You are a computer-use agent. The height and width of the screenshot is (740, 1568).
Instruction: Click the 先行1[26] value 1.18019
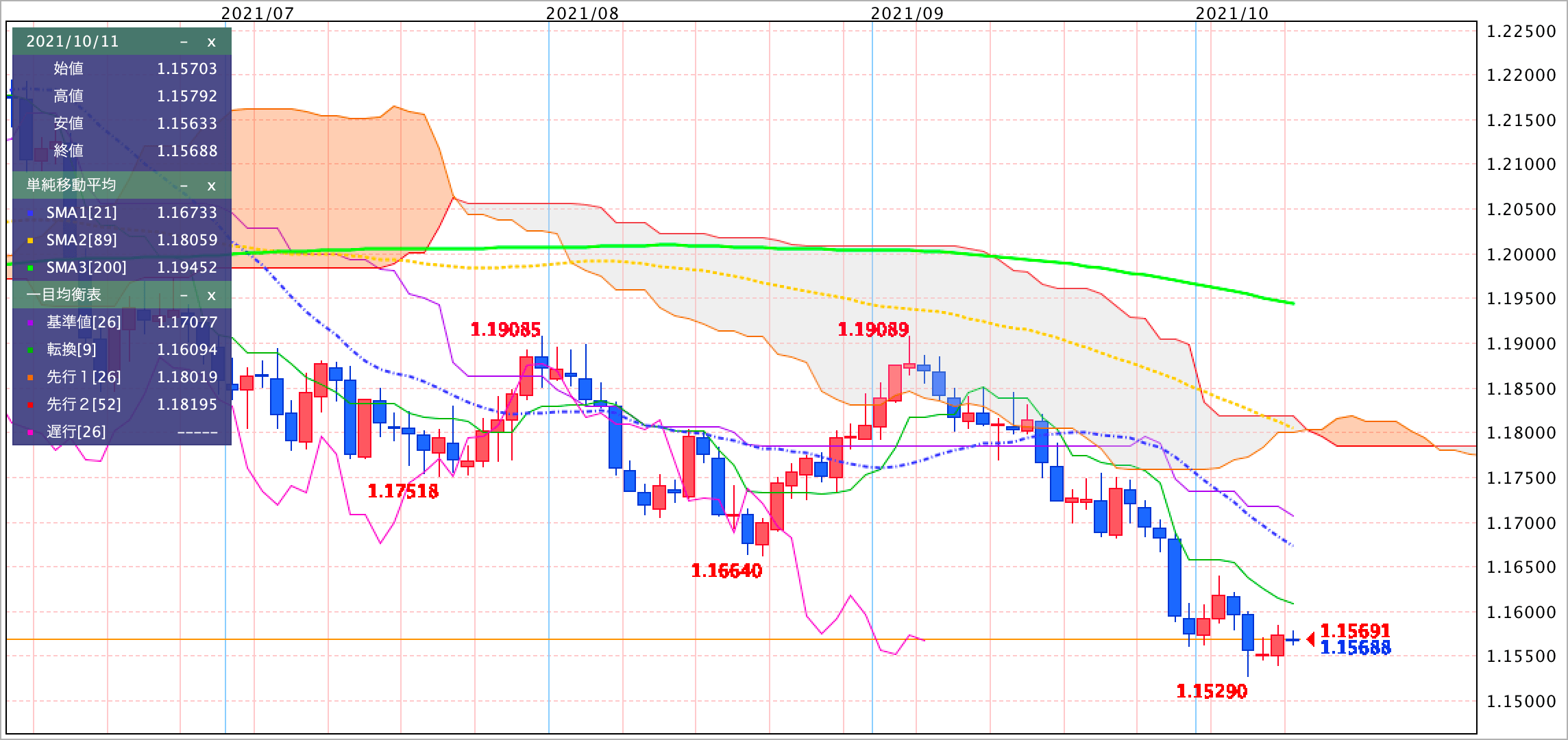(187, 377)
